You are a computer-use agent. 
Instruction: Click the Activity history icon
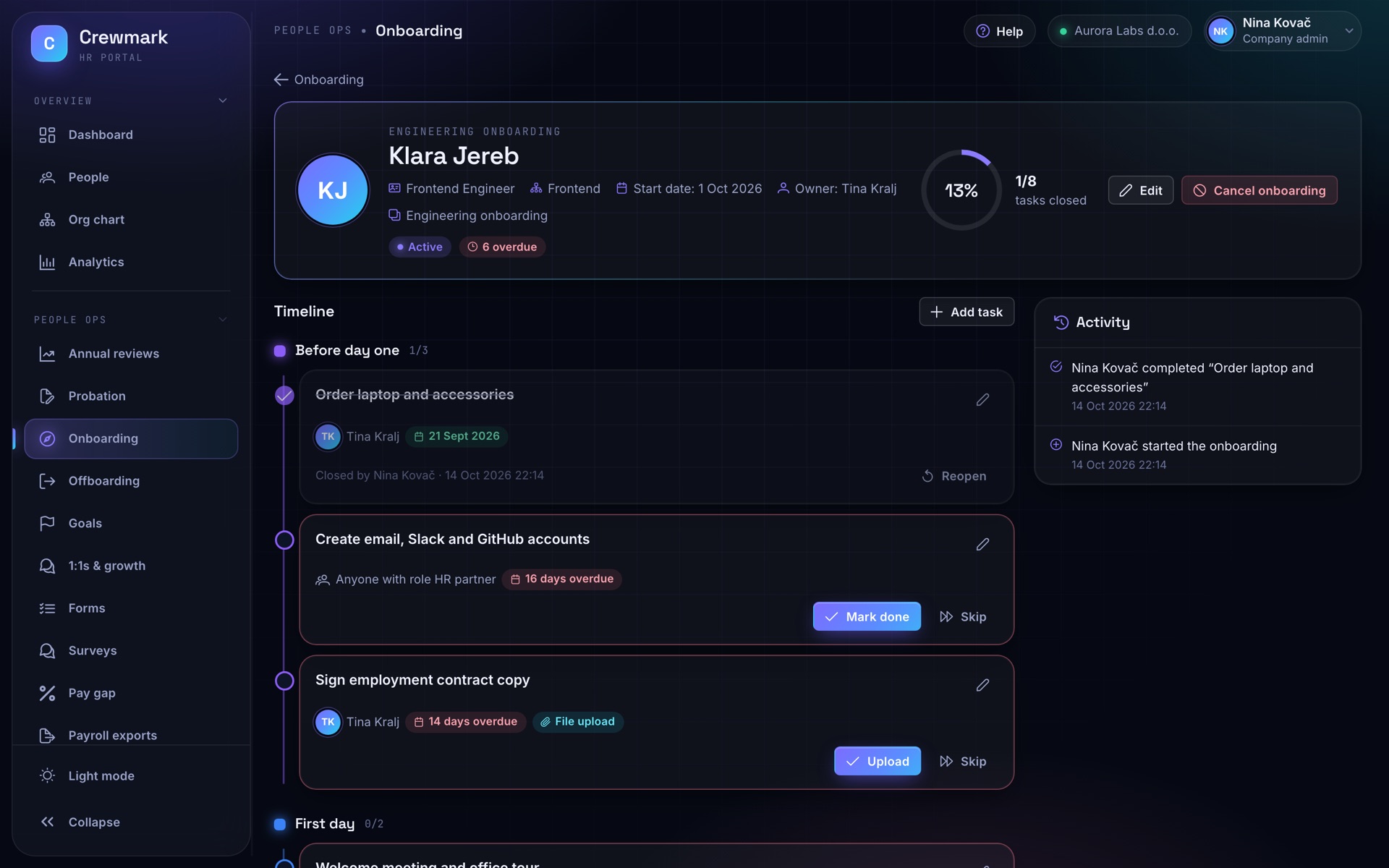[x=1061, y=323]
